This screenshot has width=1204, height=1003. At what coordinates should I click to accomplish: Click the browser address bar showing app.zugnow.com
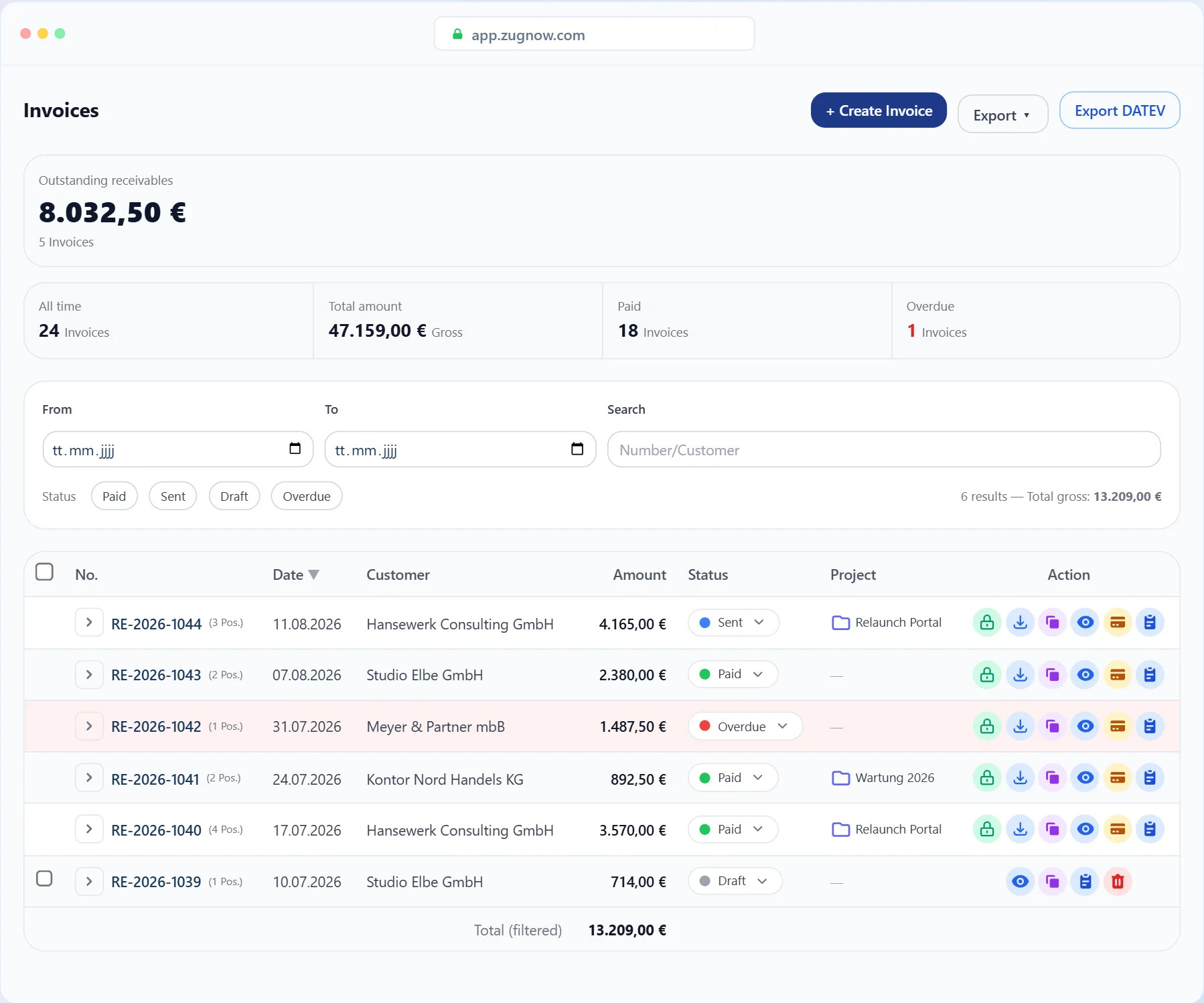[595, 34]
